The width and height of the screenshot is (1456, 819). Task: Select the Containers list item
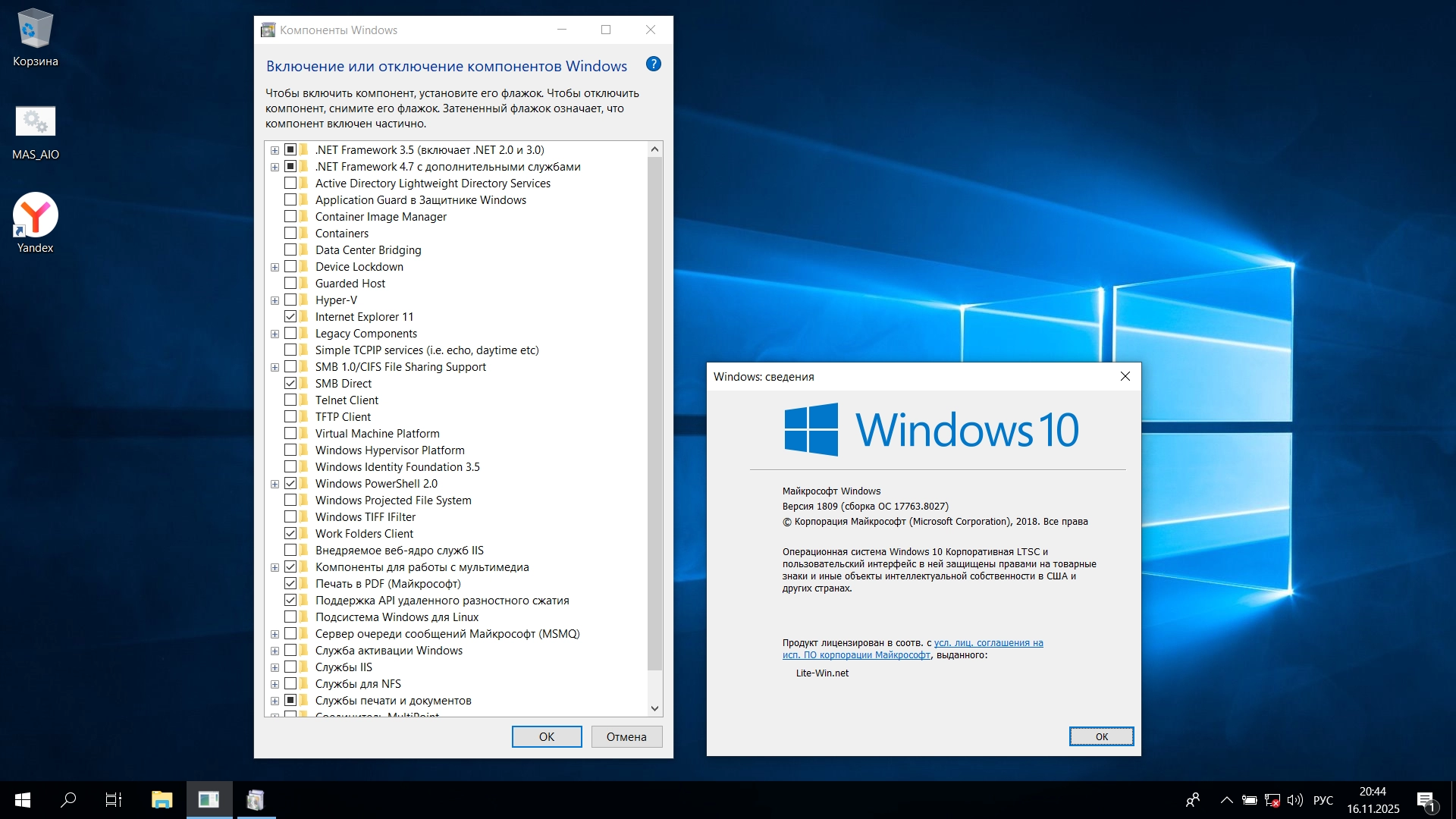pyautogui.click(x=341, y=233)
